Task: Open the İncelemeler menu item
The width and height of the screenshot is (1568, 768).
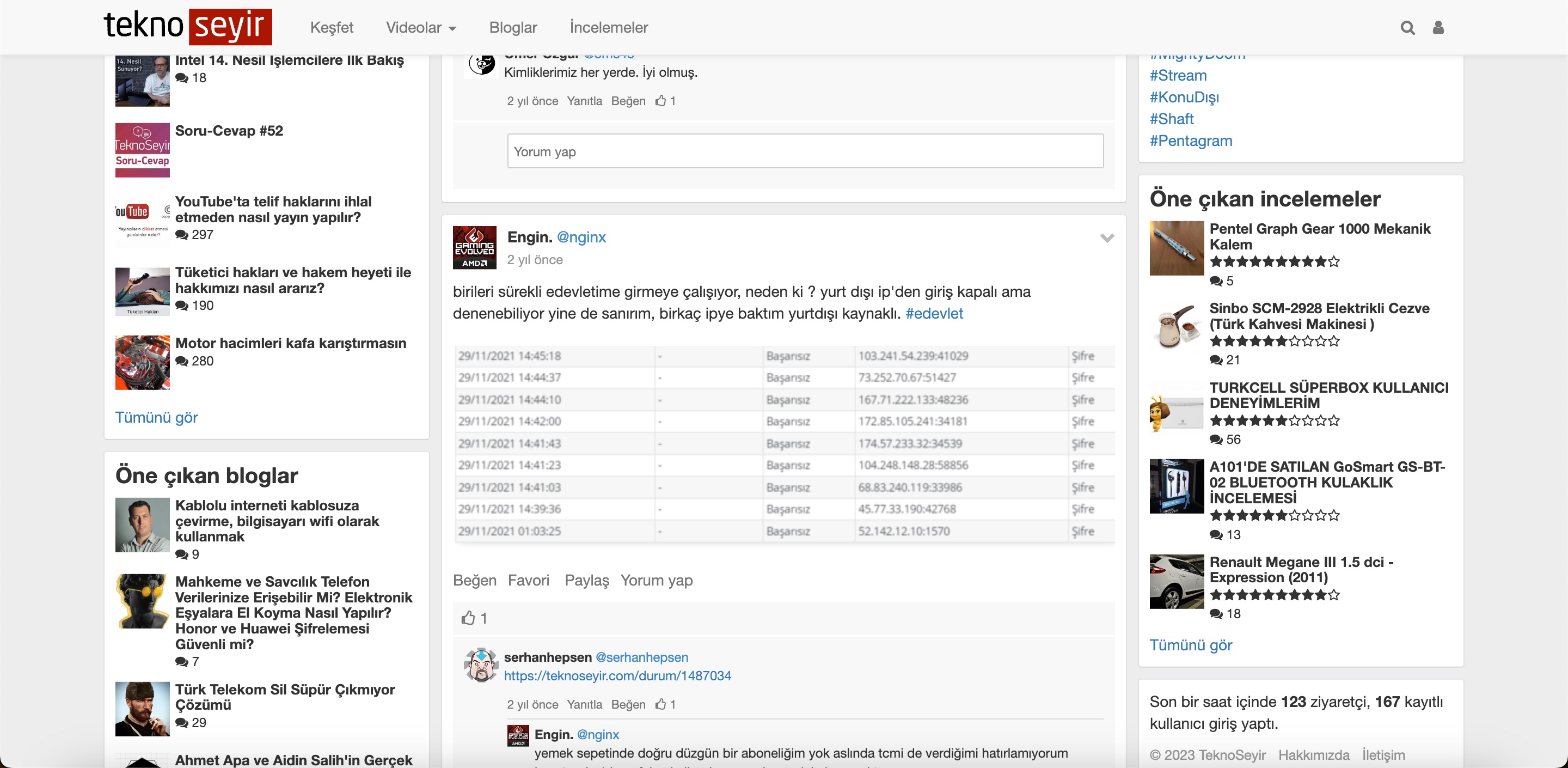Action: coord(609,27)
